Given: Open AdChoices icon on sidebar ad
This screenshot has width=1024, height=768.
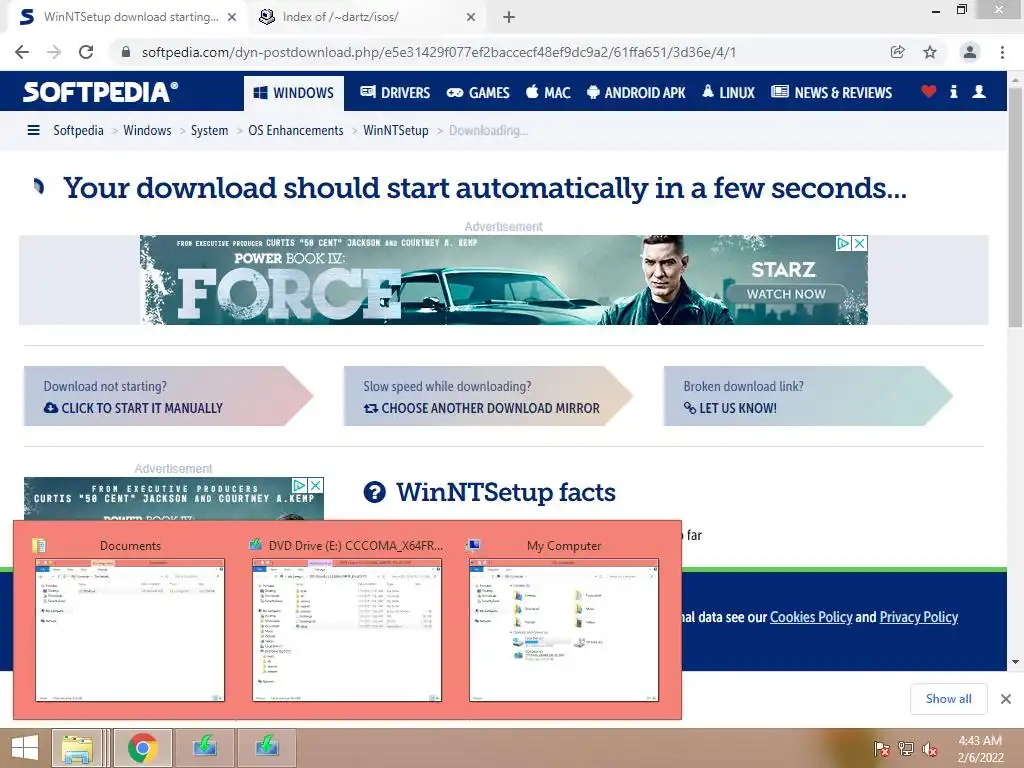Looking at the screenshot, I should pyautogui.click(x=299, y=485).
